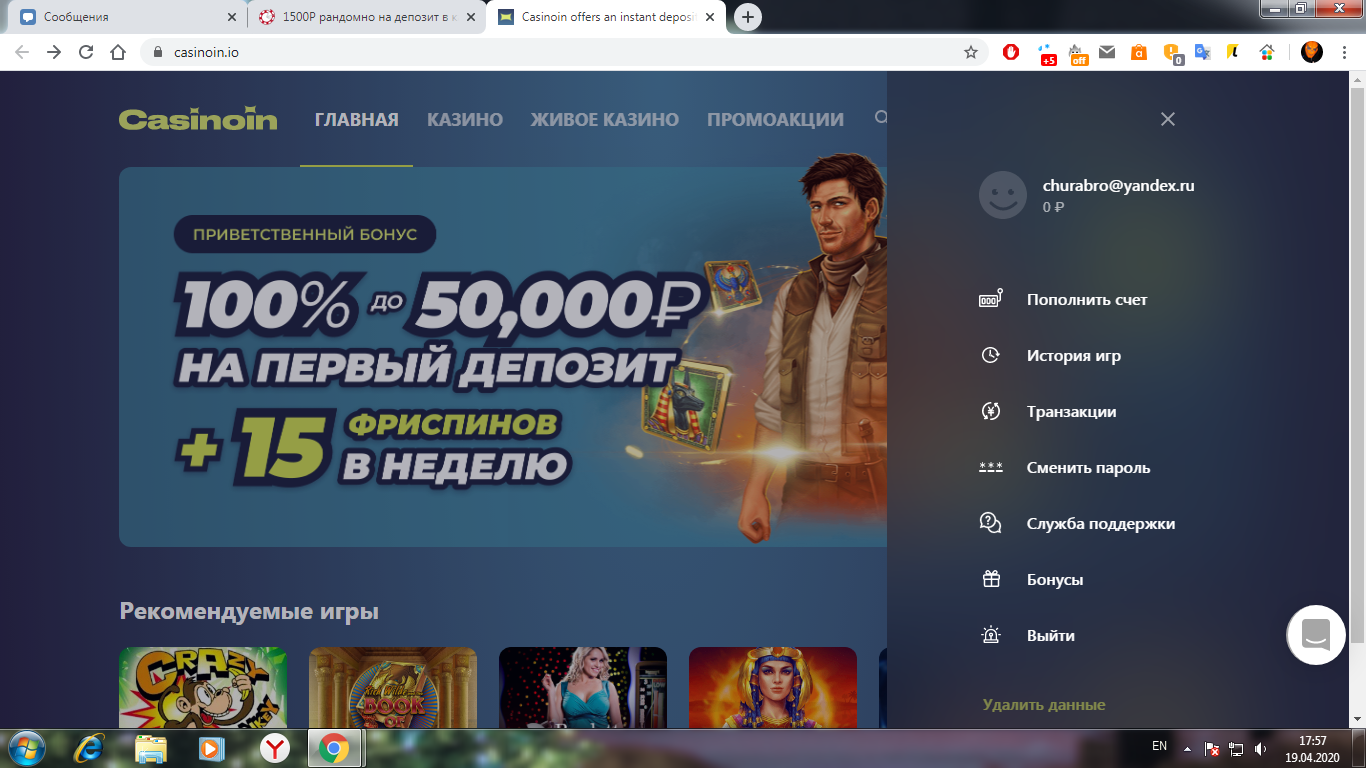Select the История игр clock icon
Viewport: 1366px width, 768px height.
[x=991, y=355]
